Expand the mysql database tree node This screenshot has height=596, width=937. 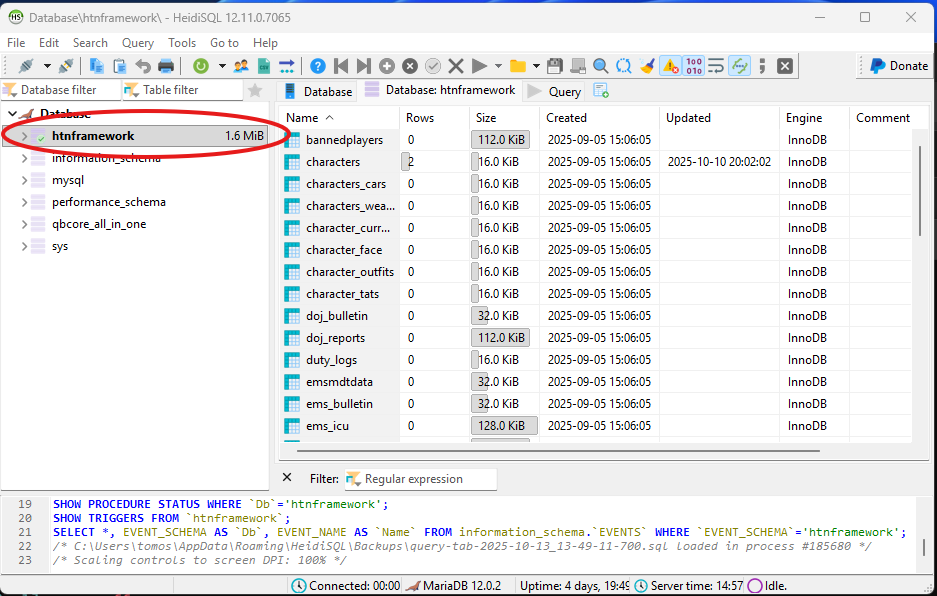click(25, 180)
